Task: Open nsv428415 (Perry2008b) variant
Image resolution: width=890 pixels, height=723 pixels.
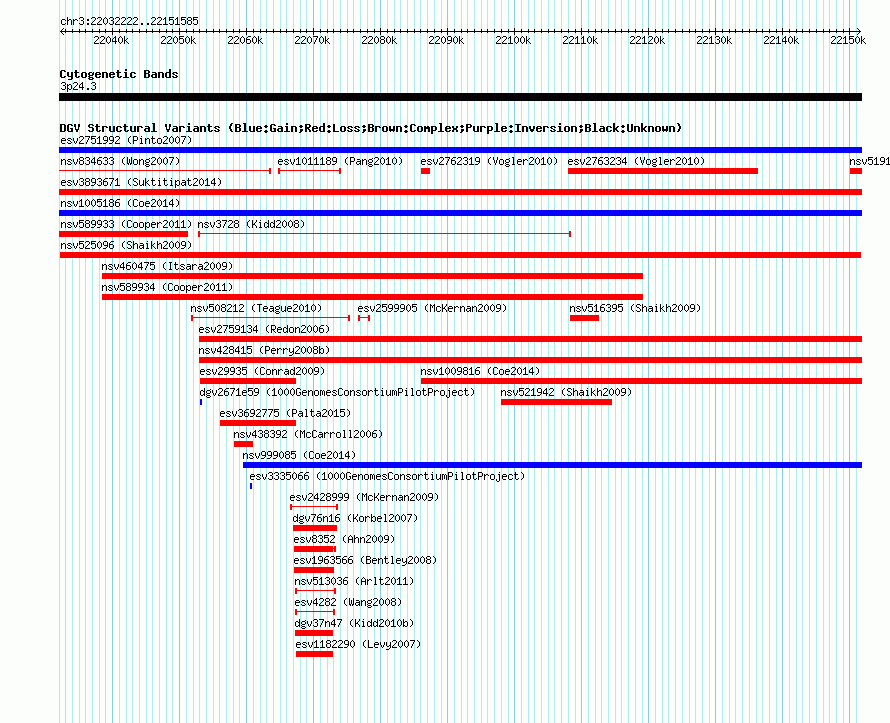Action: (x=264, y=350)
